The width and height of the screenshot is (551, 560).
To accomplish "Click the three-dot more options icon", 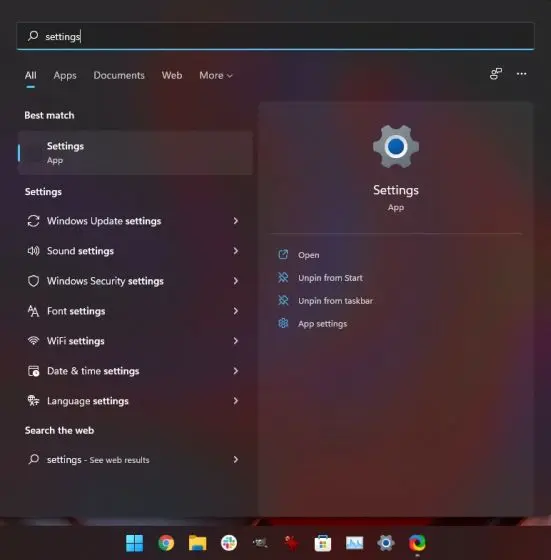I will coord(521,74).
